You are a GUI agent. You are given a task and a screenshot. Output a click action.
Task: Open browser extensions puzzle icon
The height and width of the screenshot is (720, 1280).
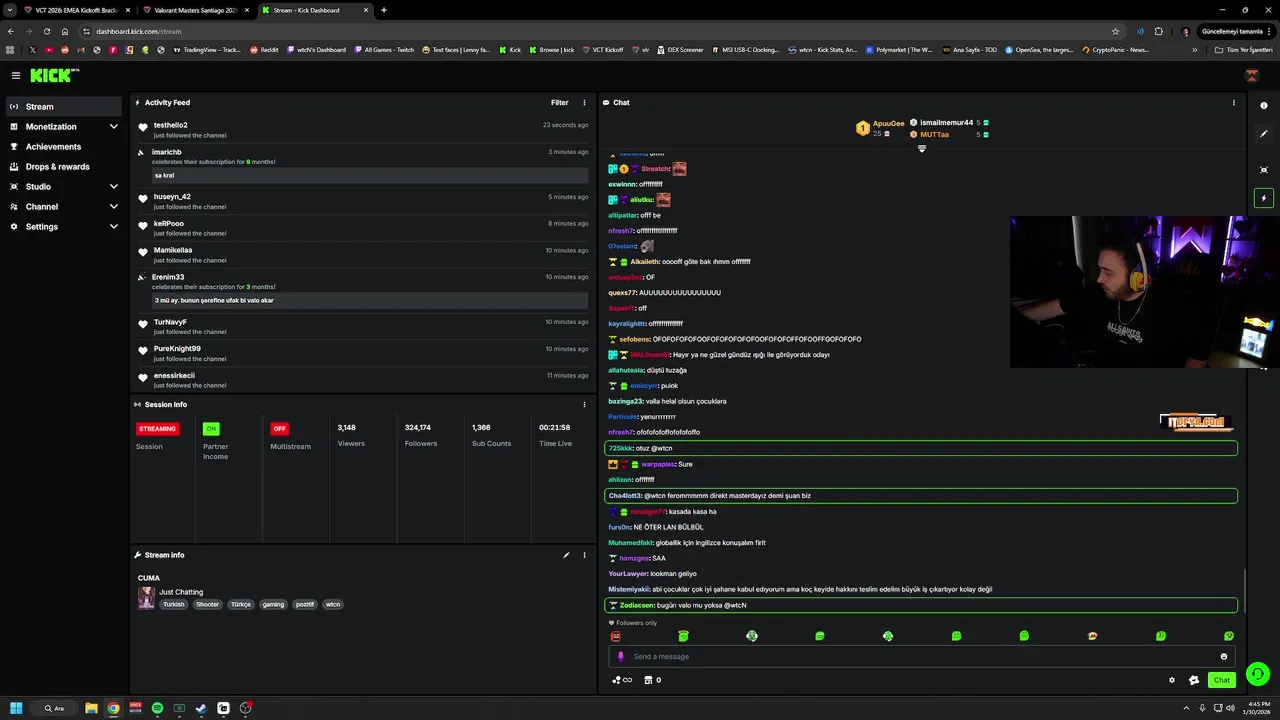pyautogui.click(x=1159, y=31)
